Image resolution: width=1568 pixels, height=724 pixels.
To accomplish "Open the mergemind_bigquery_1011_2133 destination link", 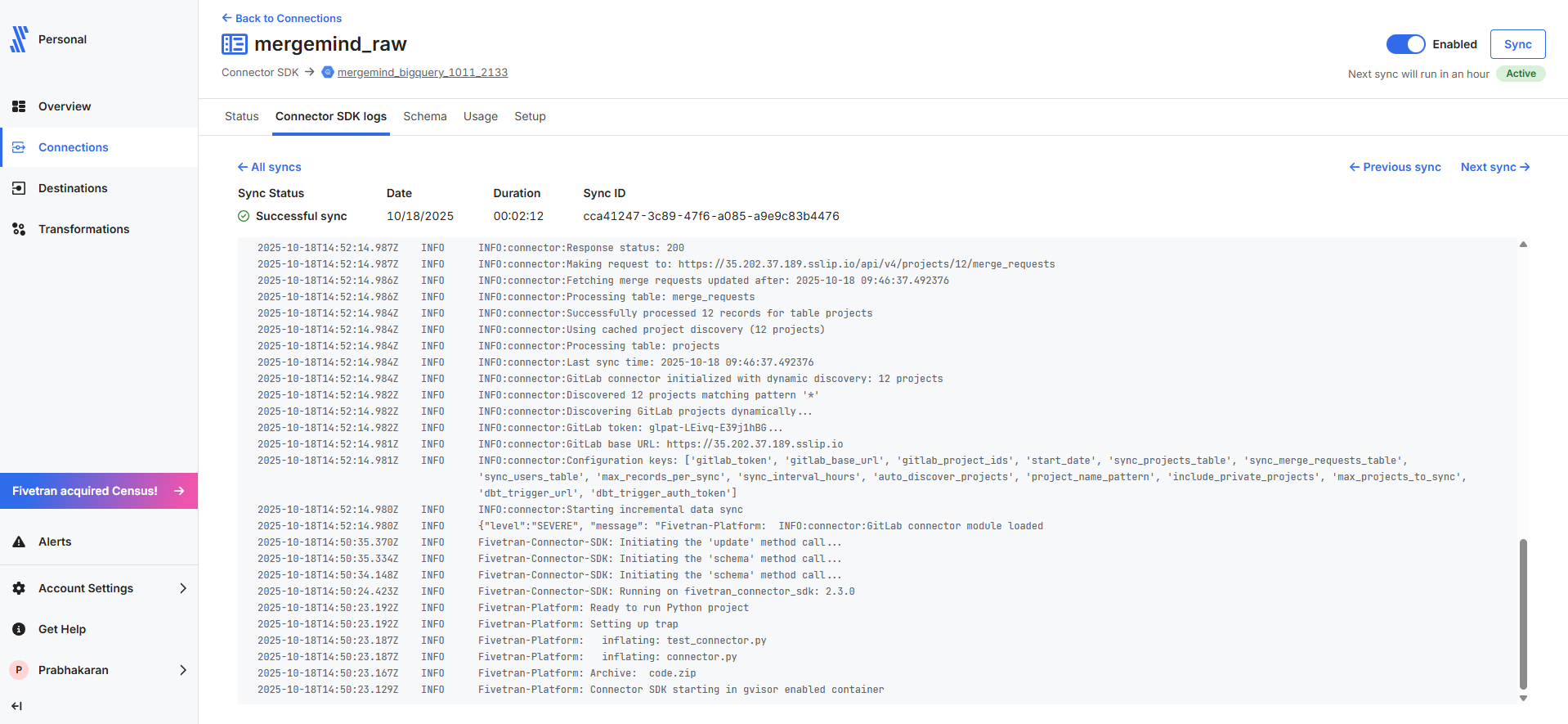I will pos(423,72).
